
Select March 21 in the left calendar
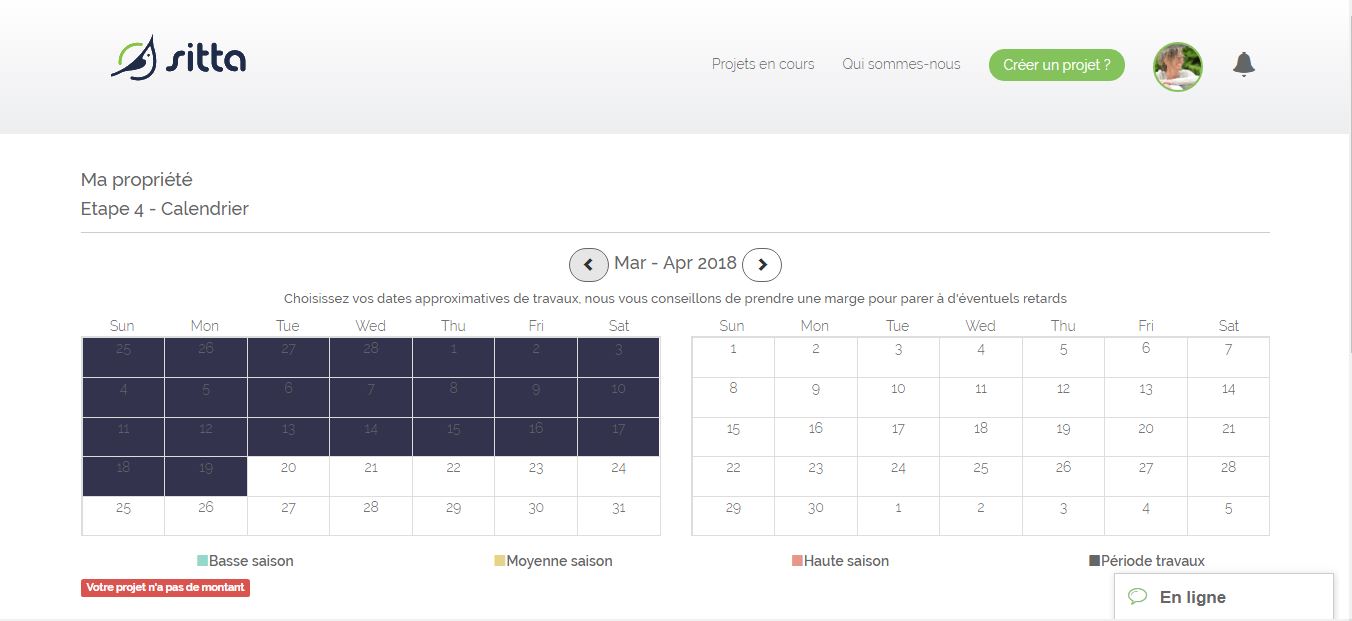pyautogui.click(x=371, y=477)
